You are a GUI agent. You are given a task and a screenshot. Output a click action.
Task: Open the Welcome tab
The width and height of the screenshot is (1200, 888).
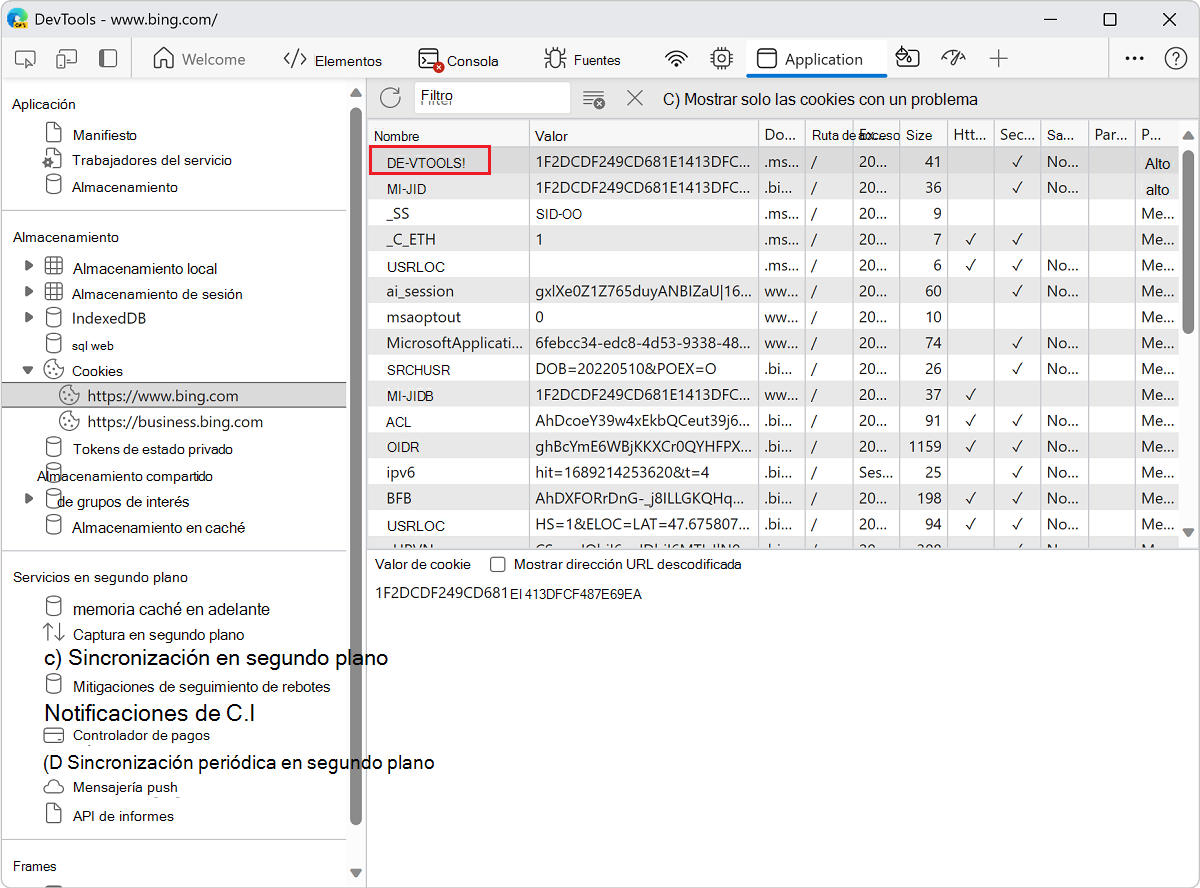point(200,59)
